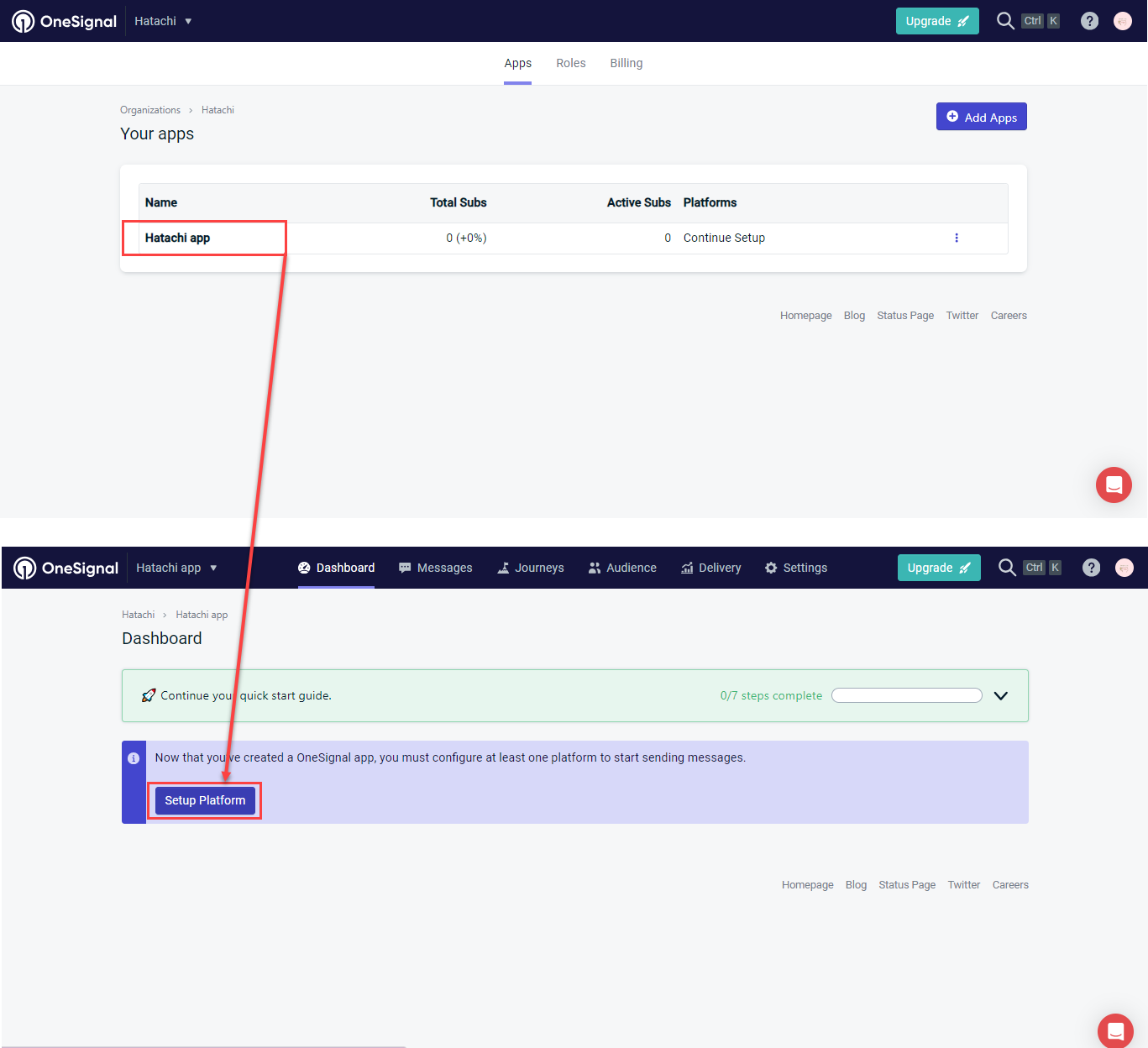The image size is (1148, 1048).
Task: Open Careers footer link on Dashboard page
Action: (1010, 885)
